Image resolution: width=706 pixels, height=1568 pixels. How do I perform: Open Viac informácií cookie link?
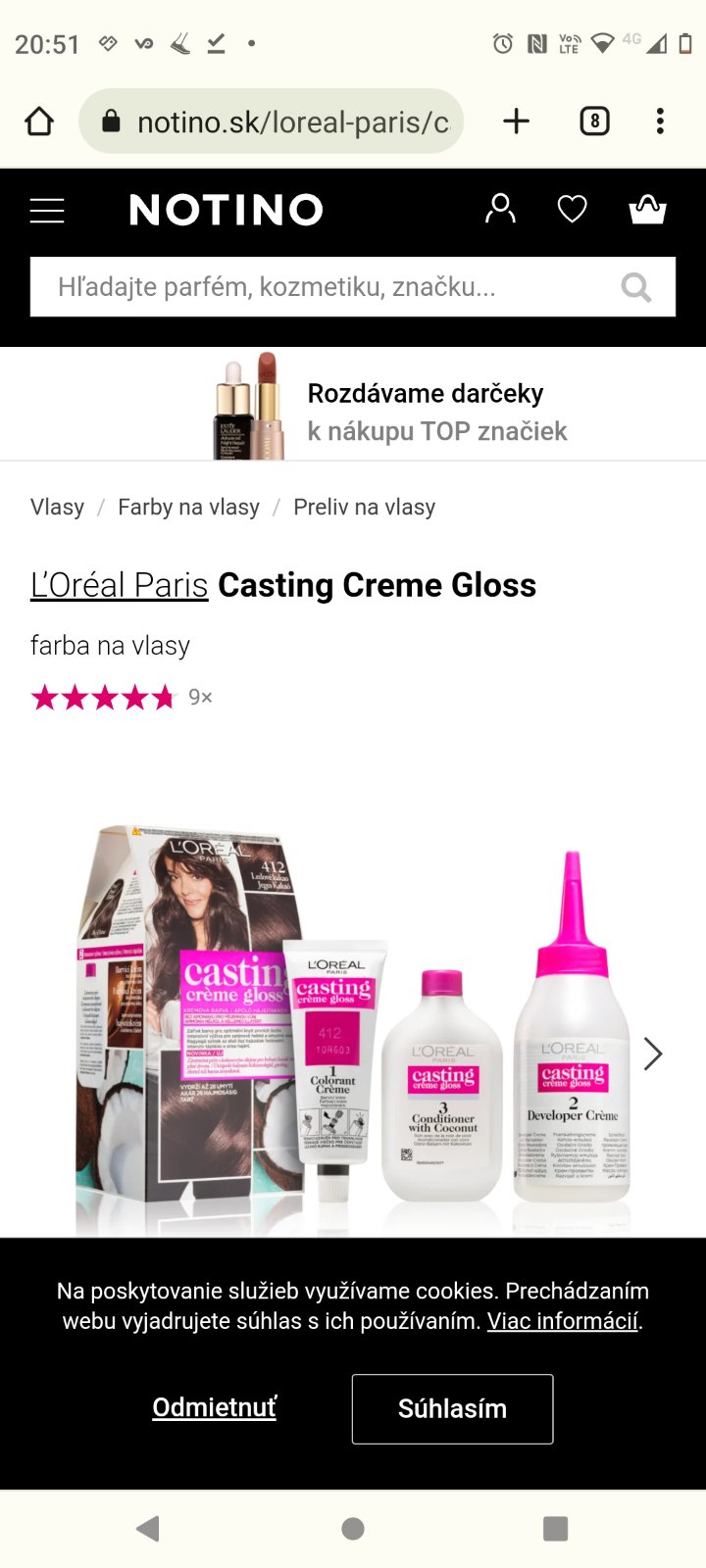pos(563,1321)
